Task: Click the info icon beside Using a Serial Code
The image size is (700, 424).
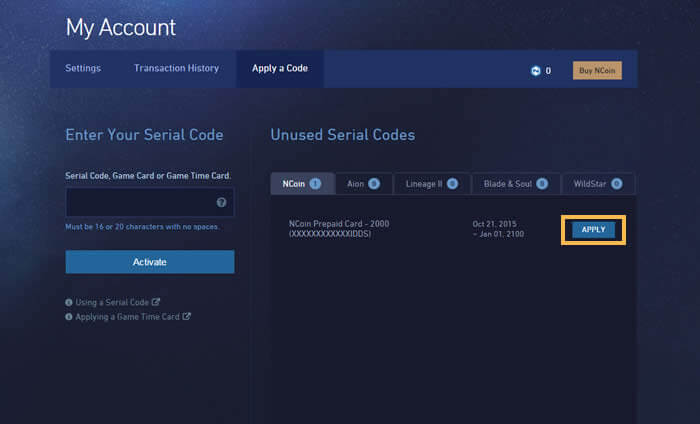Action: (x=69, y=302)
